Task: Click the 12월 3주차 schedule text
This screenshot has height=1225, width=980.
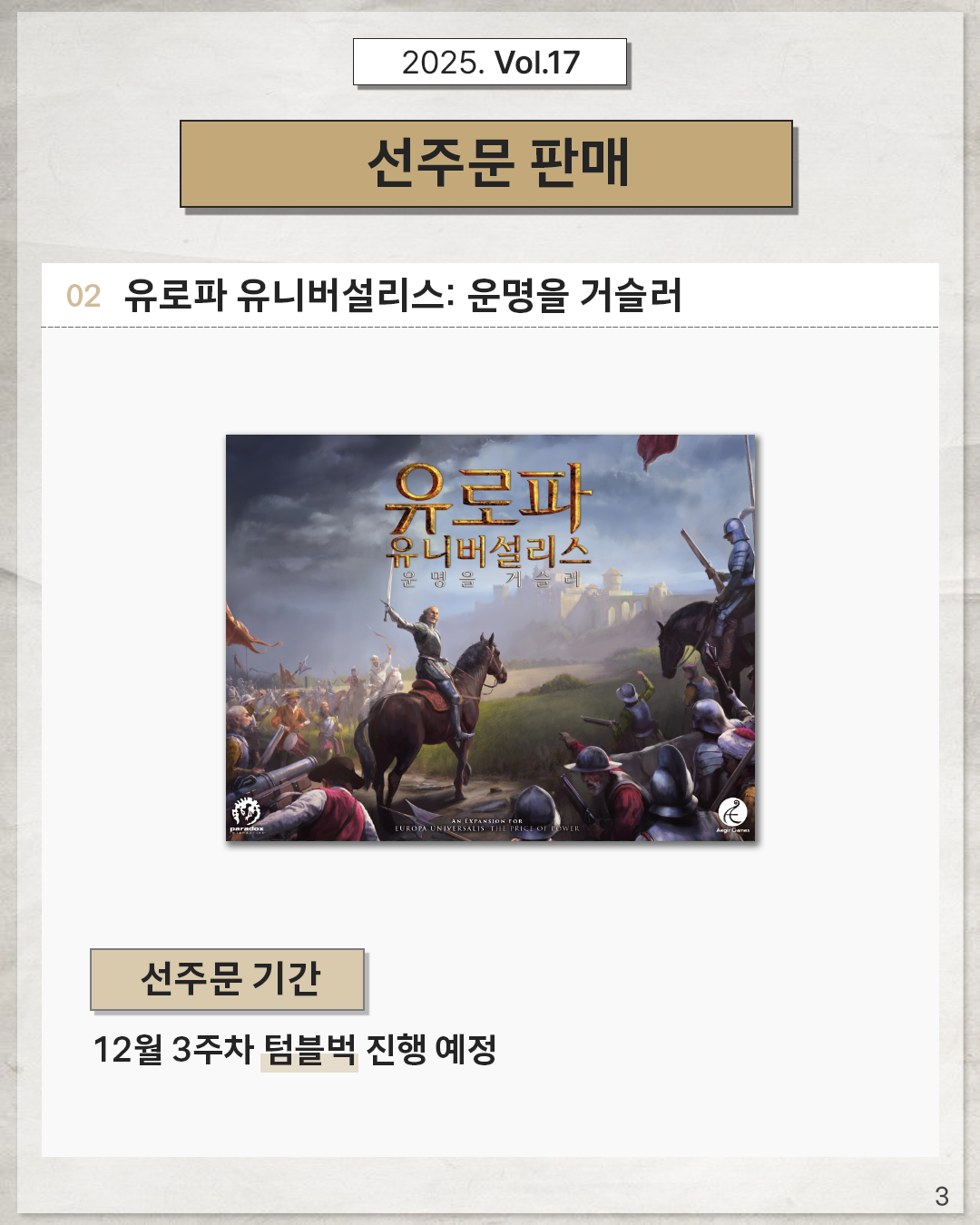Action: tap(173, 1049)
